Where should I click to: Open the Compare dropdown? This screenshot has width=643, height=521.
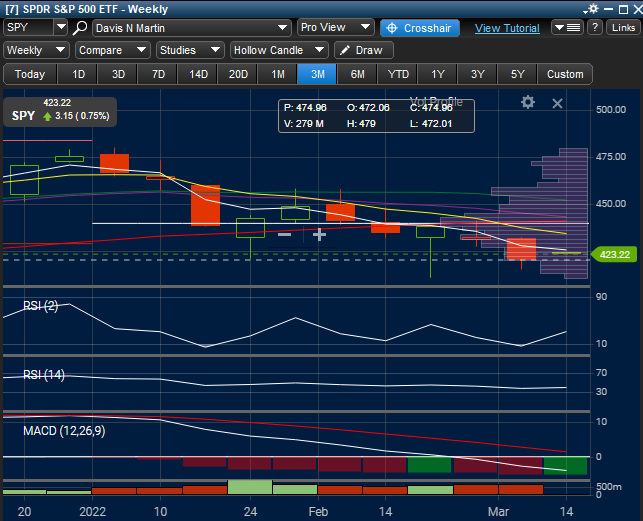pyautogui.click(x=113, y=50)
